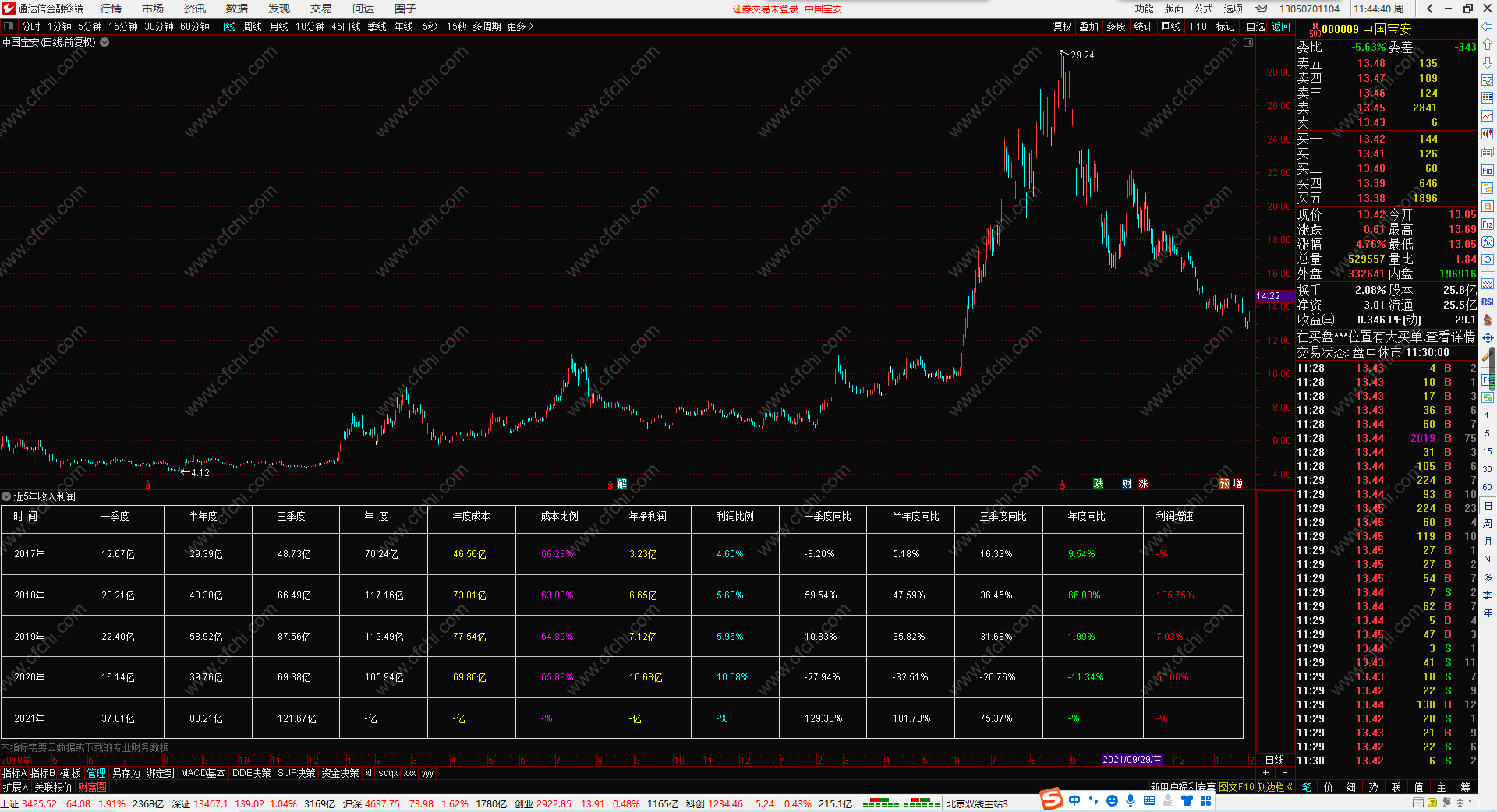Open the 行情 quotes menu
1497x812 pixels.
point(111,9)
